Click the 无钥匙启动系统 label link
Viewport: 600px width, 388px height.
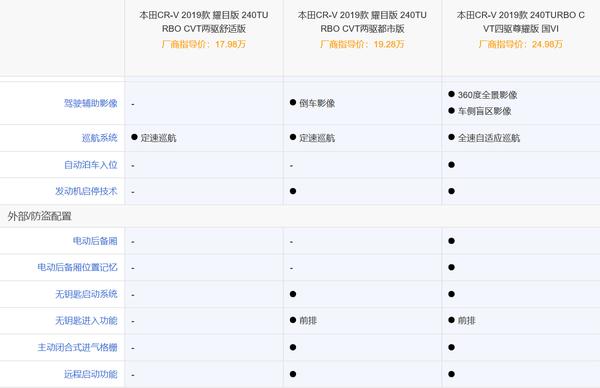(x=86, y=294)
